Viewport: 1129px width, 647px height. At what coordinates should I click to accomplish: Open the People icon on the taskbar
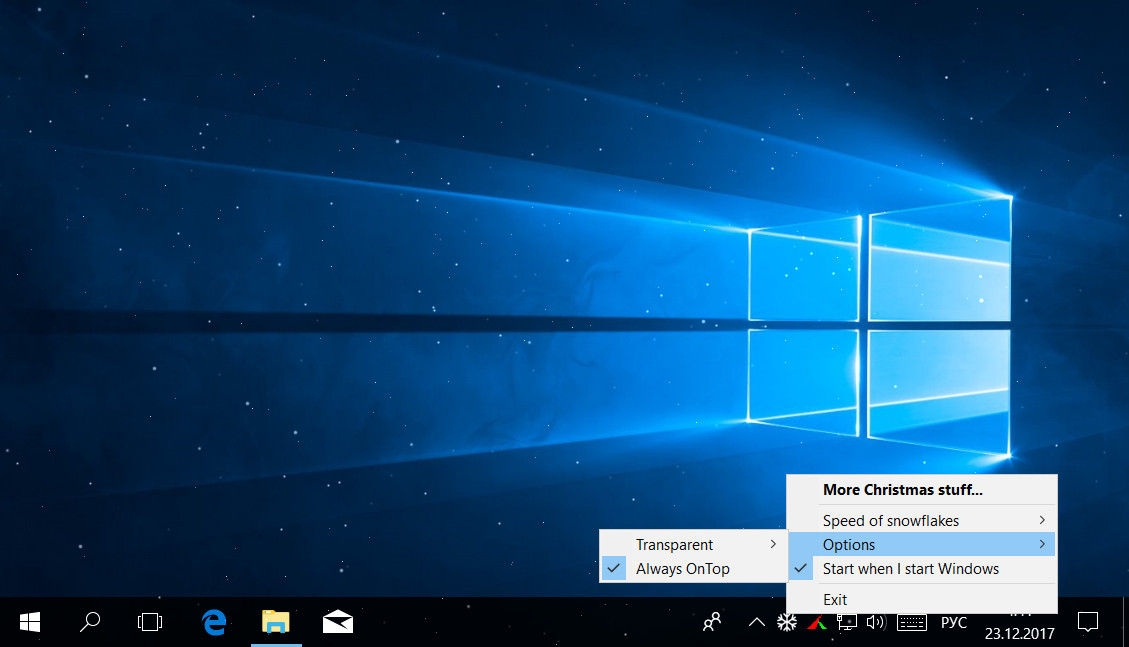[712, 622]
